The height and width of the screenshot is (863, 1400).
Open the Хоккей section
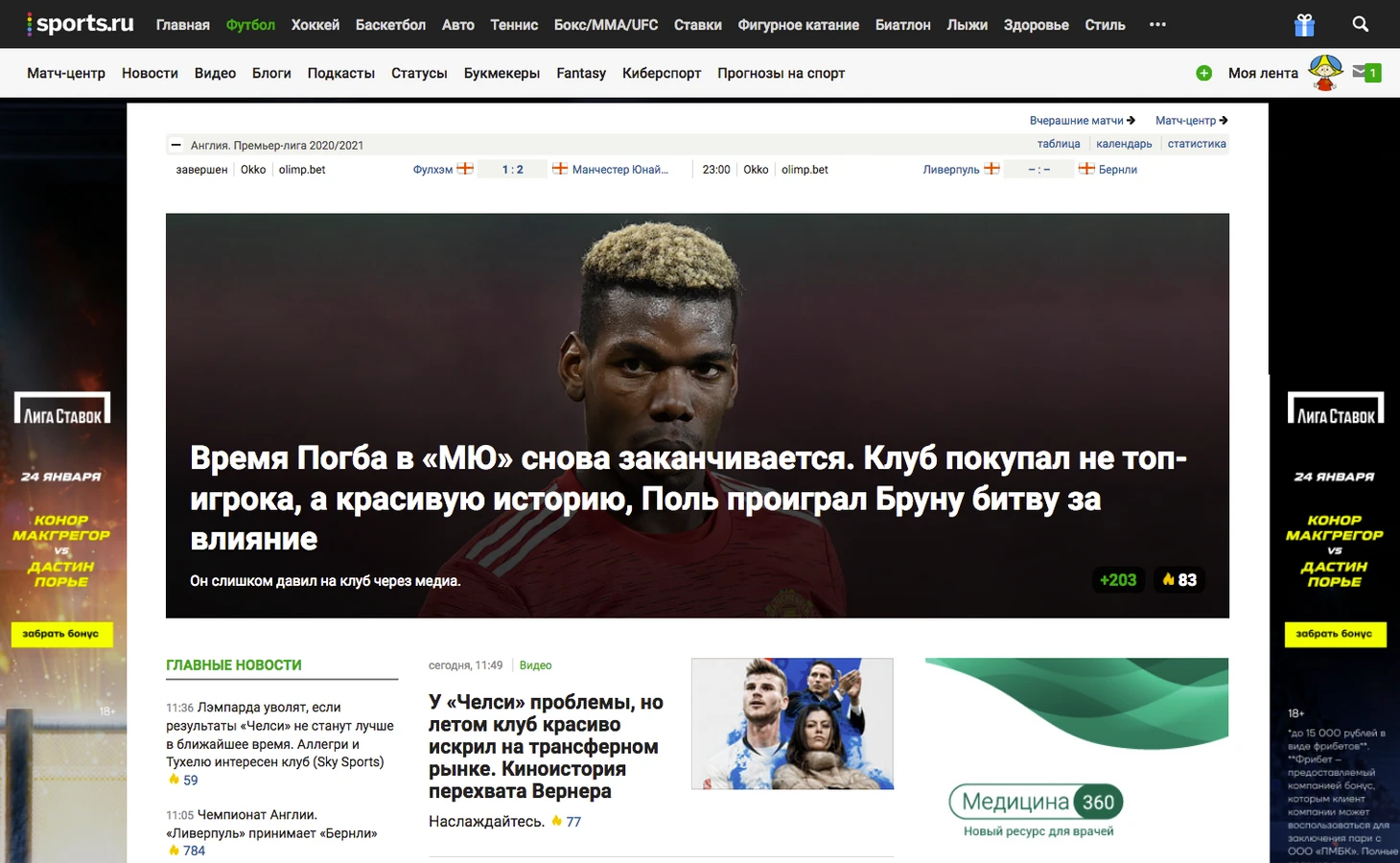[x=315, y=25]
